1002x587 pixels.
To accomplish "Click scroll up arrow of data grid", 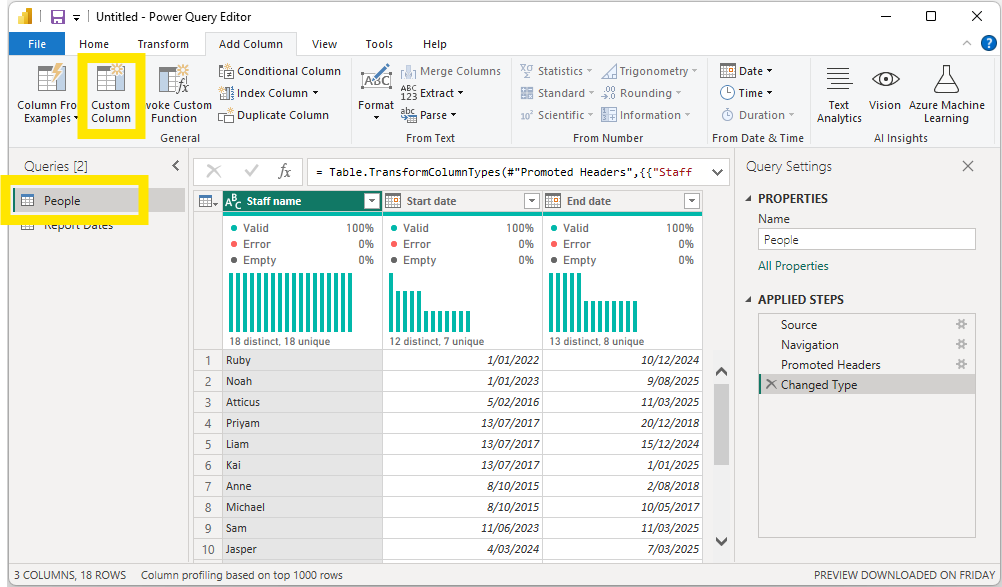I will (x=721, y=371).
